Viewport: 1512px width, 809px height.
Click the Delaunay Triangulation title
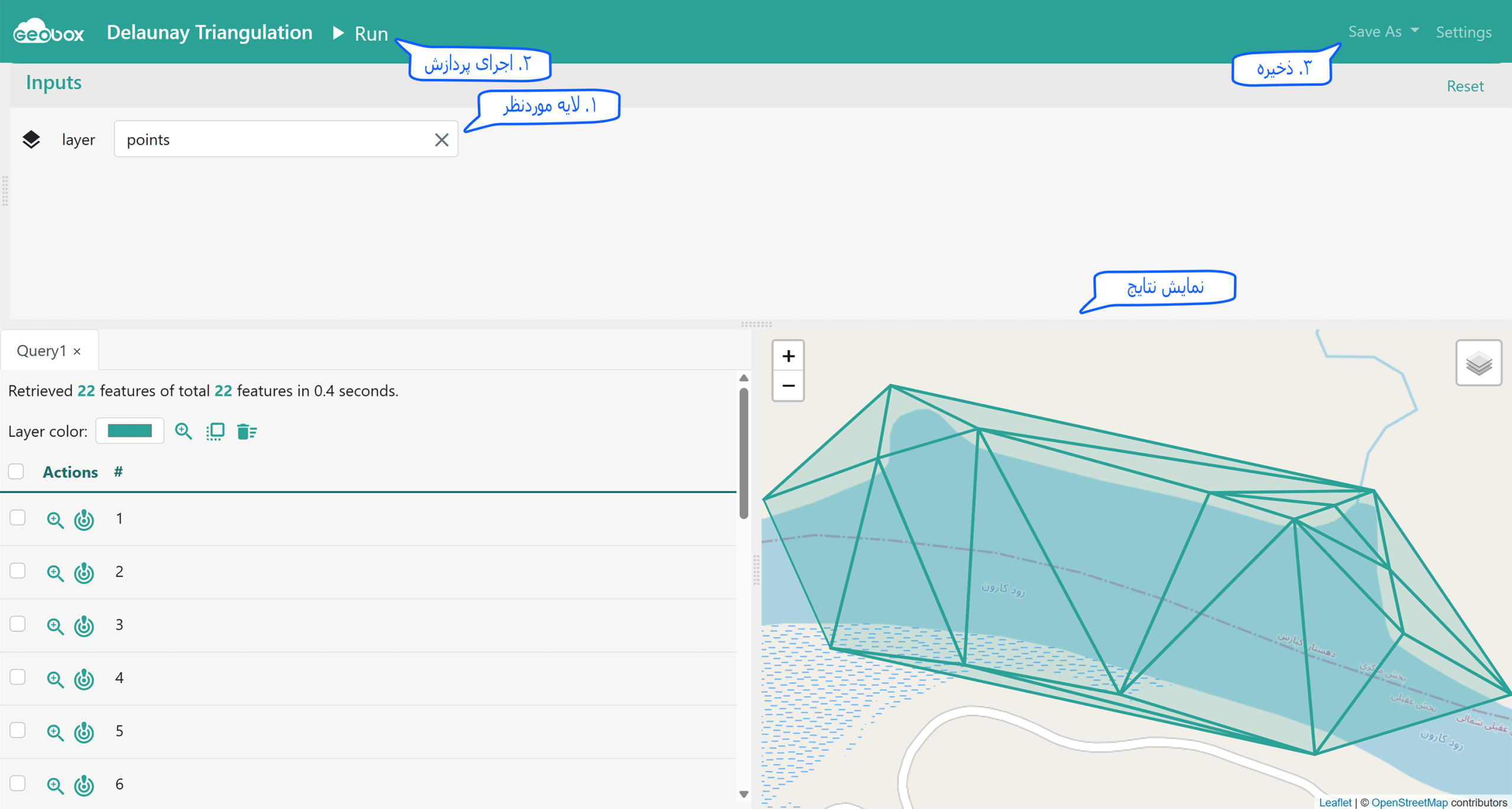[209, 32]
